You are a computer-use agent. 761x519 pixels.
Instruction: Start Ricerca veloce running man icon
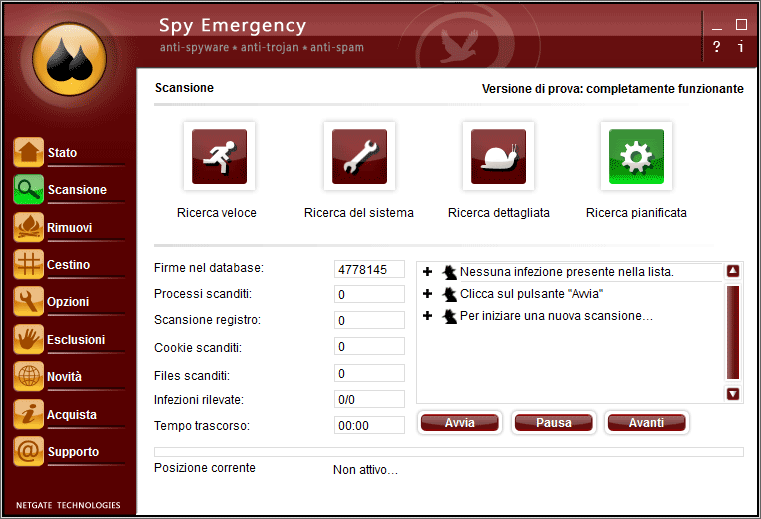pyautogui.click(x=219, y=156)
